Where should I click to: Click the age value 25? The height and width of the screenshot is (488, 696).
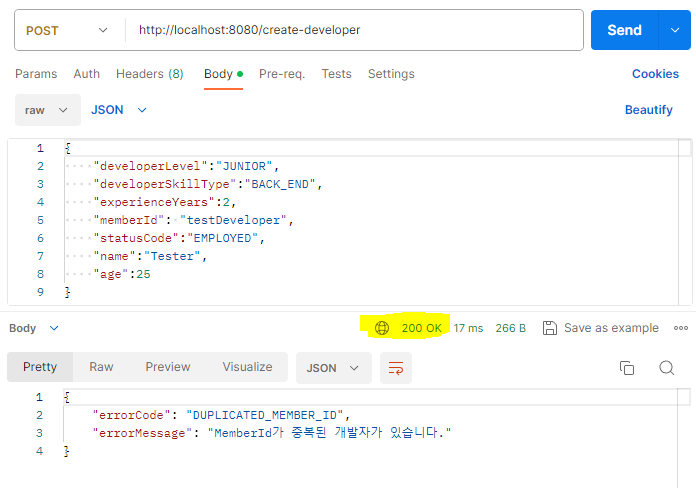[x=143, y=274]
